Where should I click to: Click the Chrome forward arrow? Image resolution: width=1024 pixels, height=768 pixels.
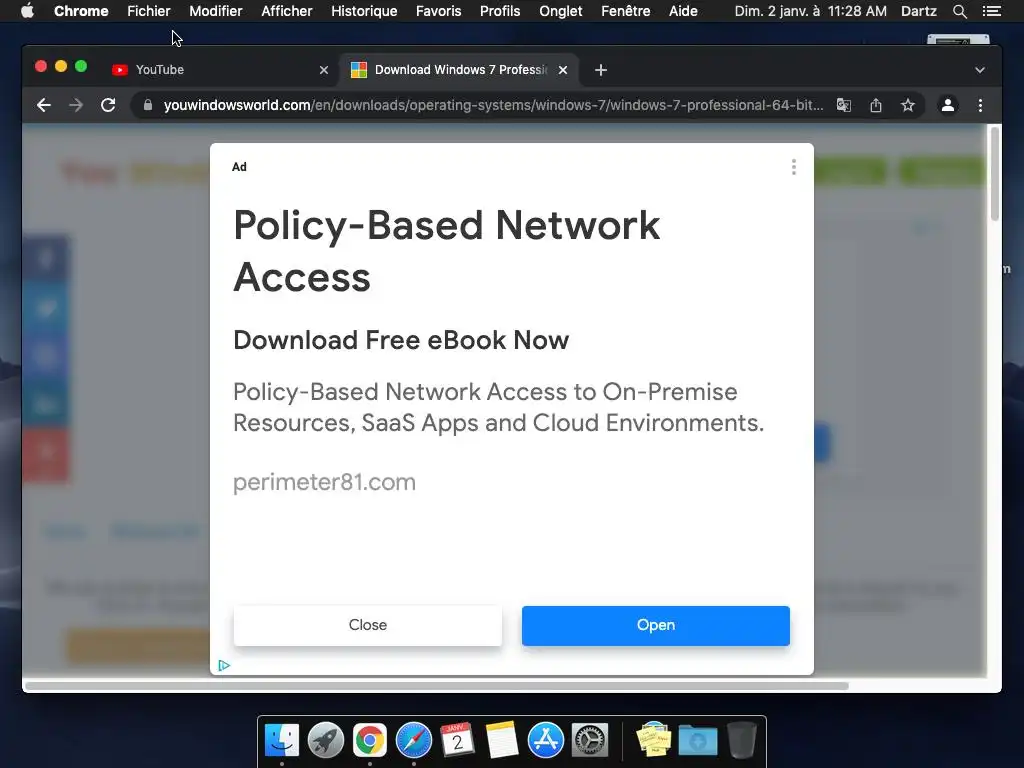tap(76, 105)
